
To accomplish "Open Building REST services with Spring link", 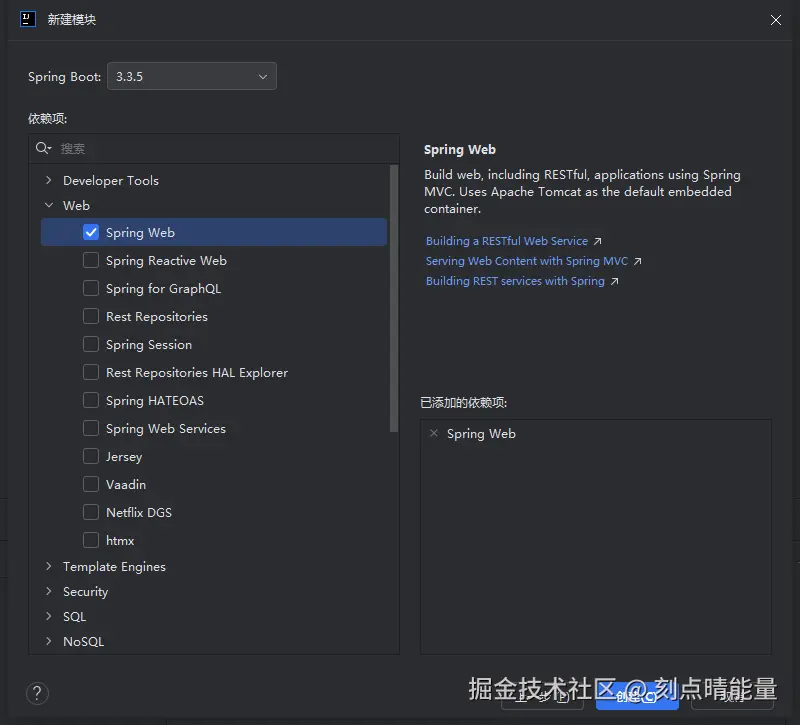I will click(522, 281).
